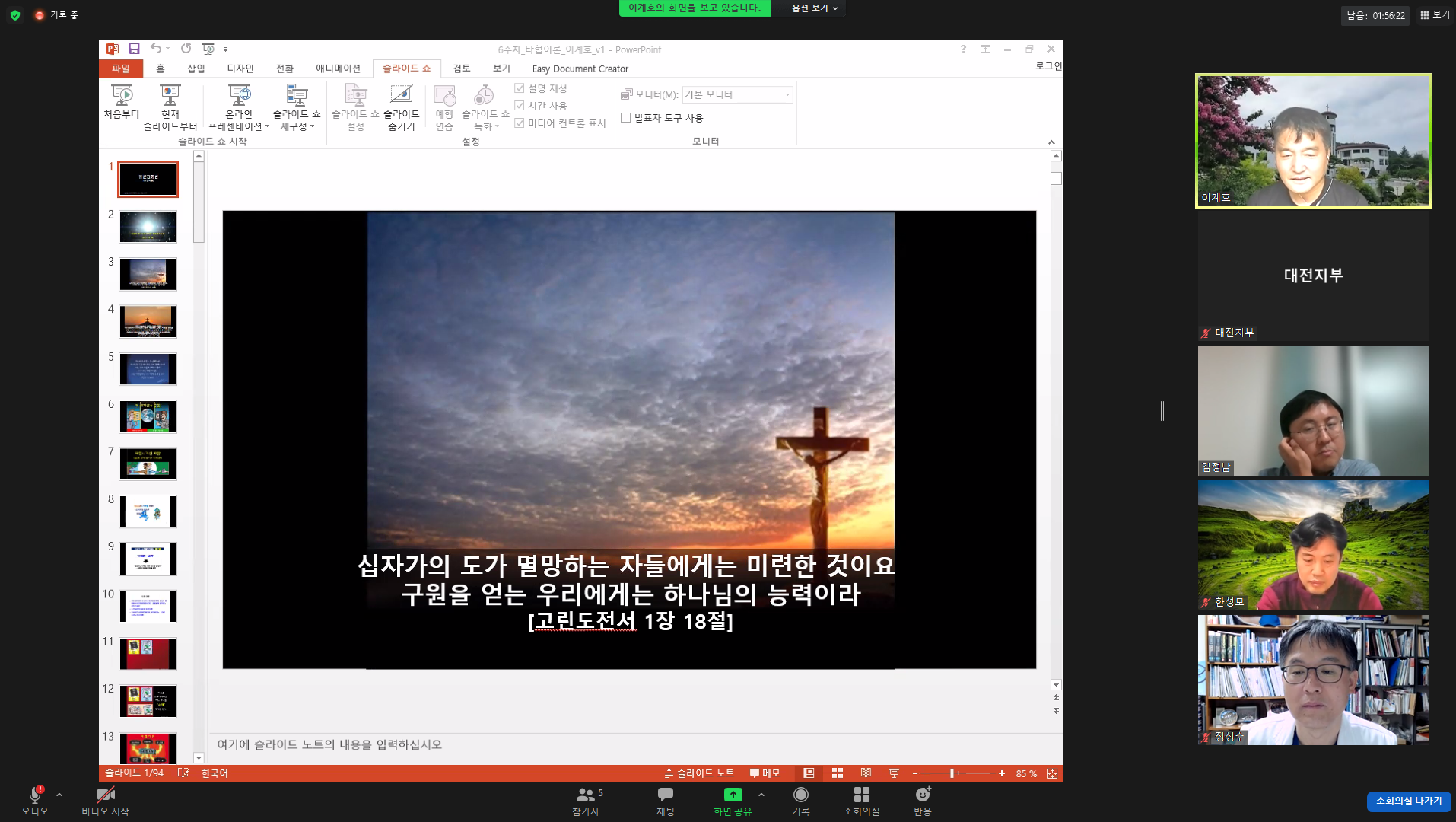This screenshot has height=822, width=1456.
Task: Toggle slide notes (슬라이드 노트) in status bar
Action: 699,773
